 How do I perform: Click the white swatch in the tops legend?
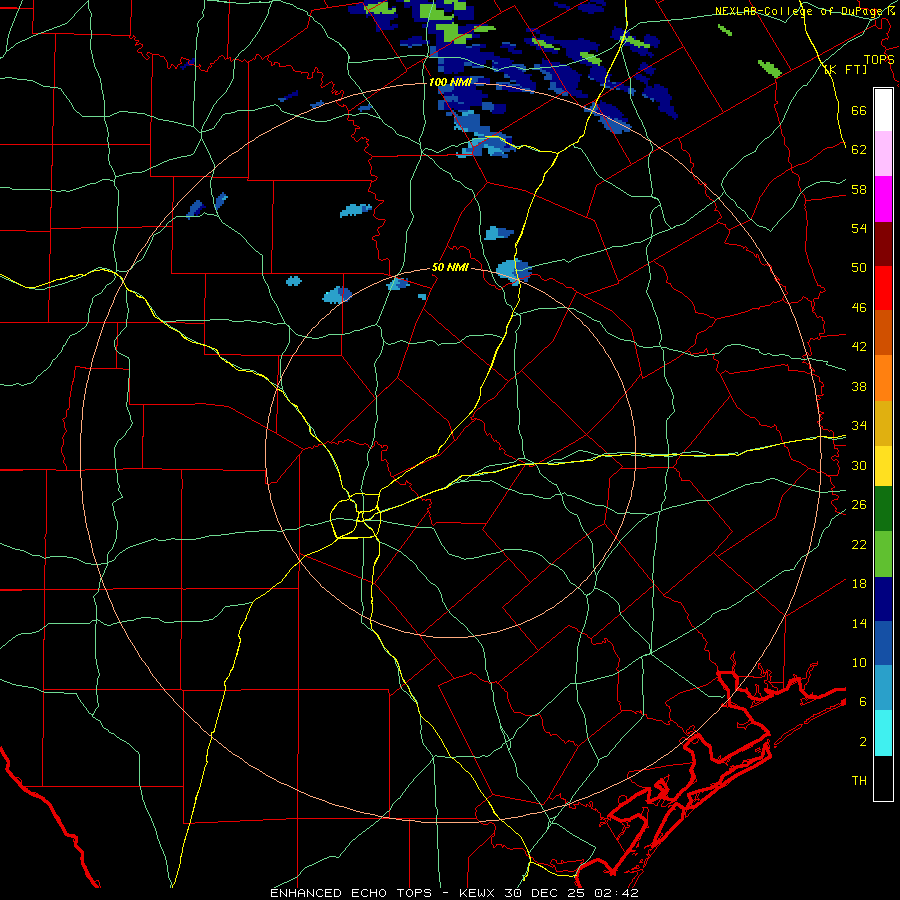(x=883, y=110)
